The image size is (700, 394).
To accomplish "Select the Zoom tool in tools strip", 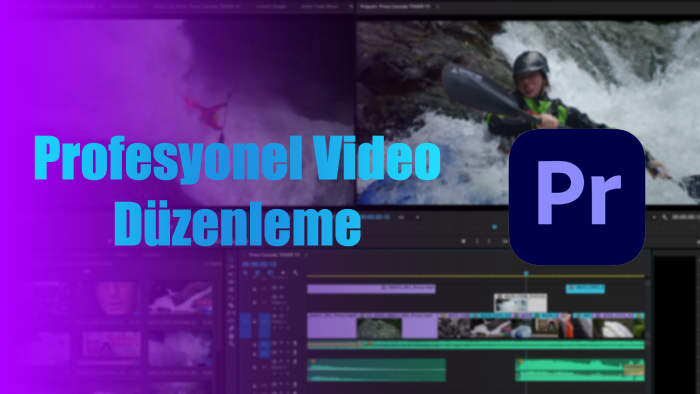I will (231, 344).
